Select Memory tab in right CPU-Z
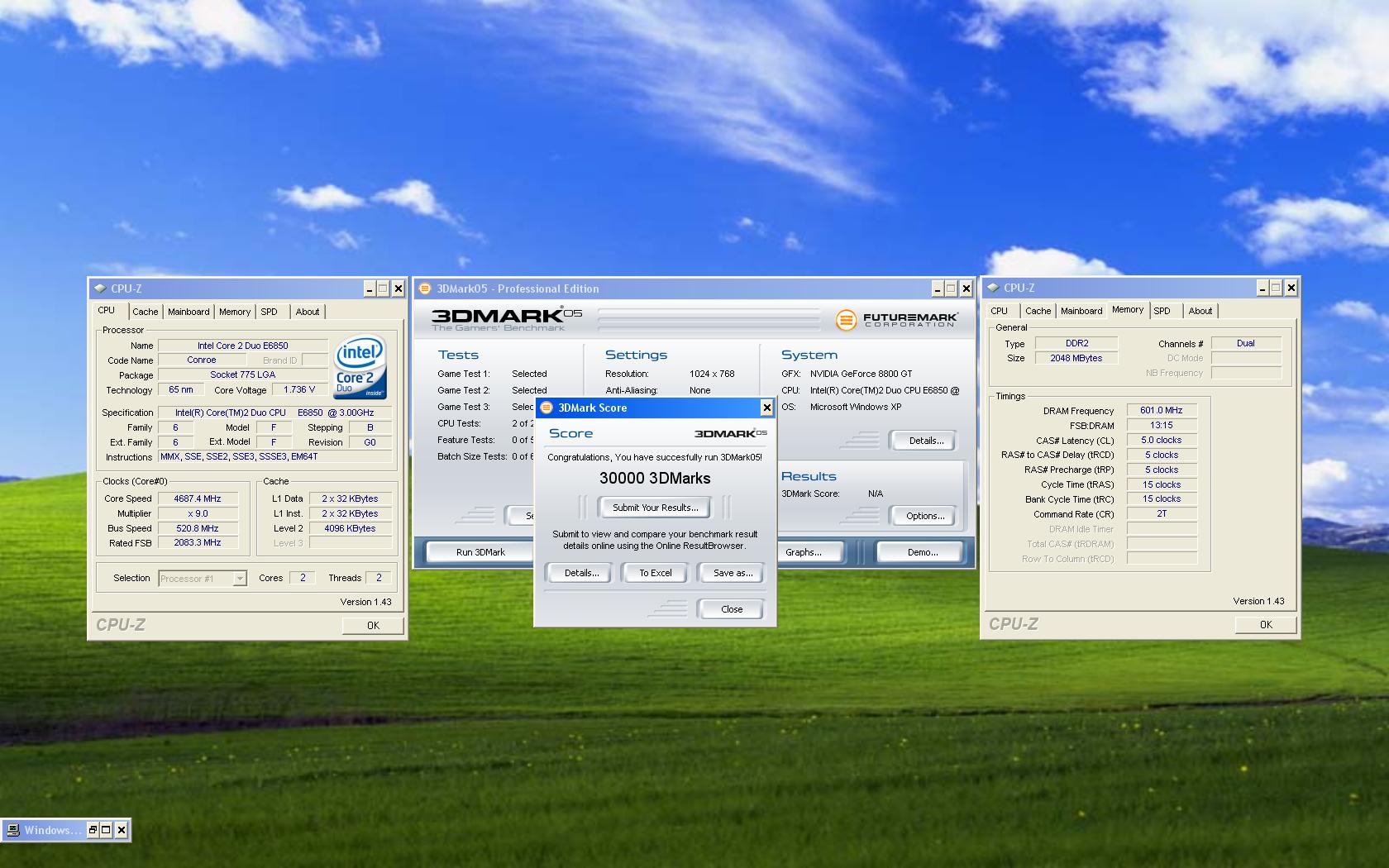Screen dimensions: 1389x868 (1128, 309)
